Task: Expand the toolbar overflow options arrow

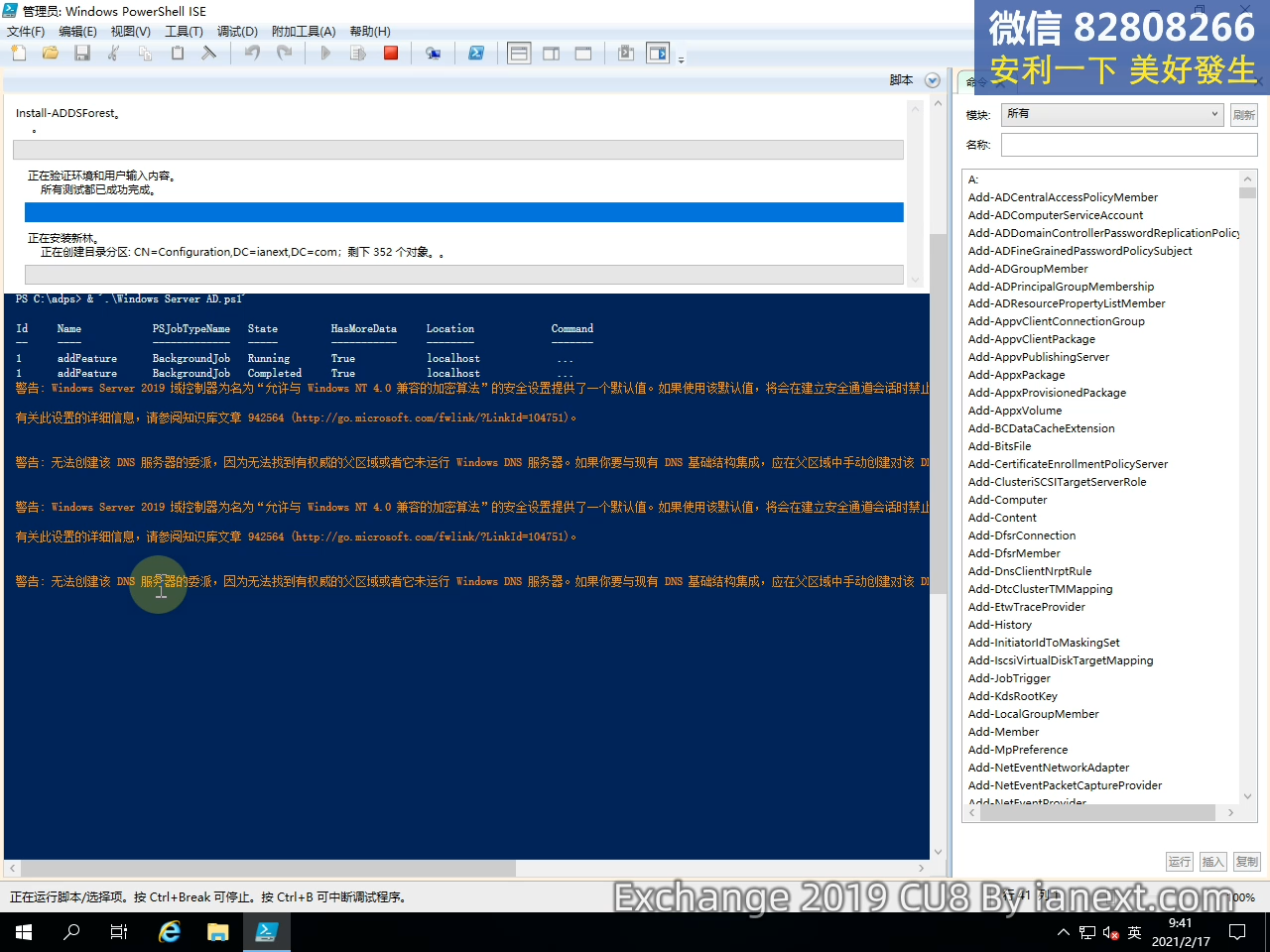Action: (682, 59)
